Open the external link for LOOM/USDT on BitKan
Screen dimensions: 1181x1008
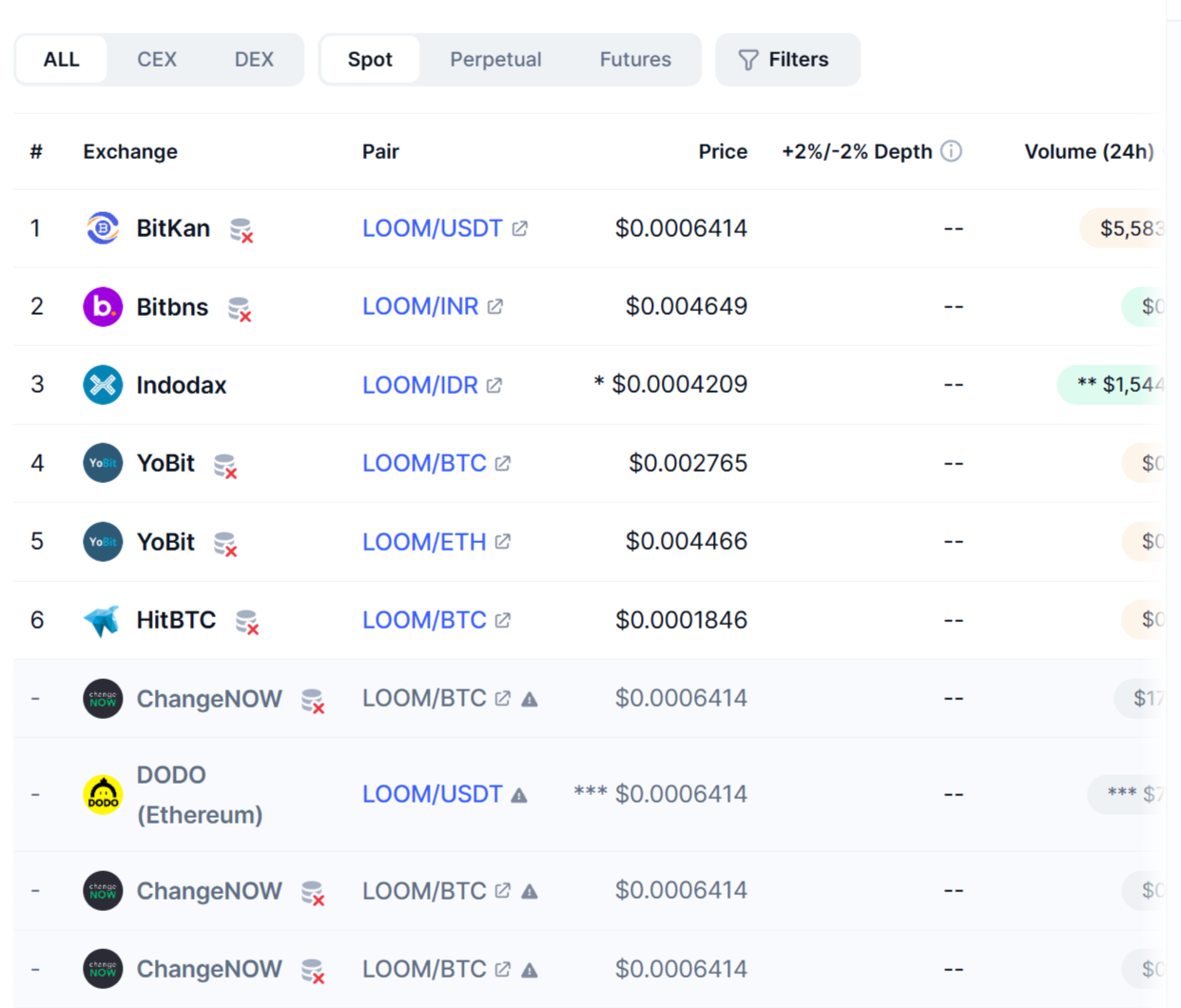click(x=518, y=227)
